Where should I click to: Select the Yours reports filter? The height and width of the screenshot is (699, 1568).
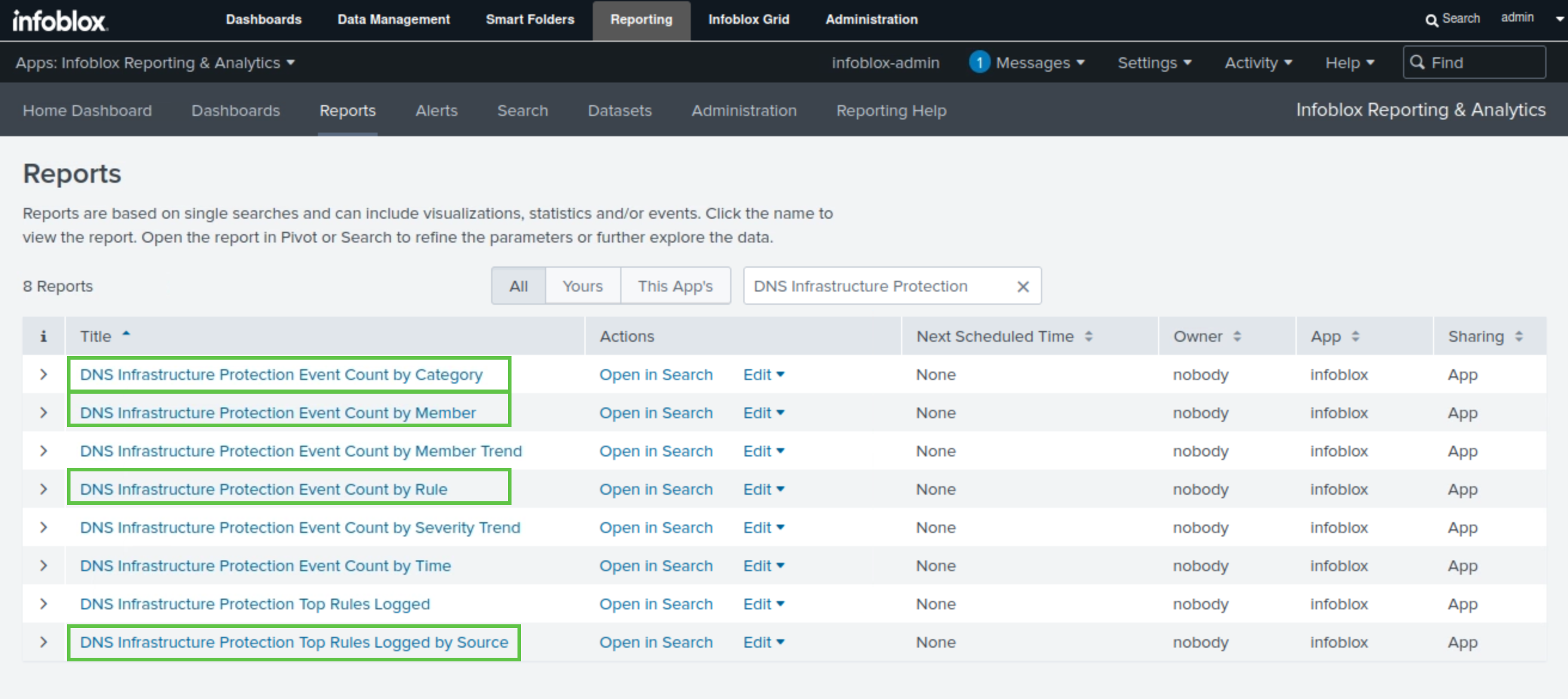click(x=583, y=286)
